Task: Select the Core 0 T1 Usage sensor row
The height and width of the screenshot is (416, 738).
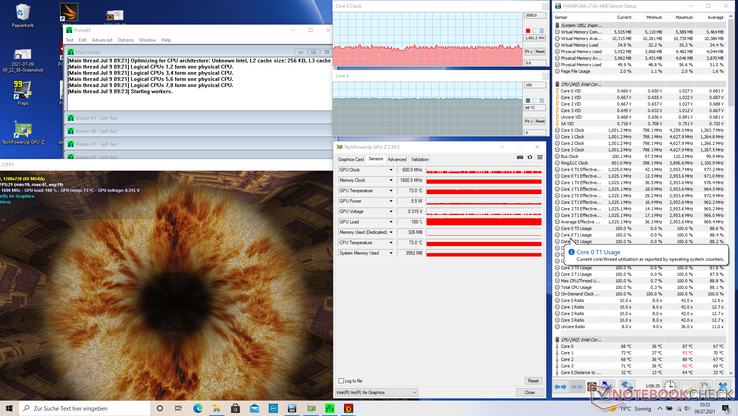Action: click(x=641, y=235)
